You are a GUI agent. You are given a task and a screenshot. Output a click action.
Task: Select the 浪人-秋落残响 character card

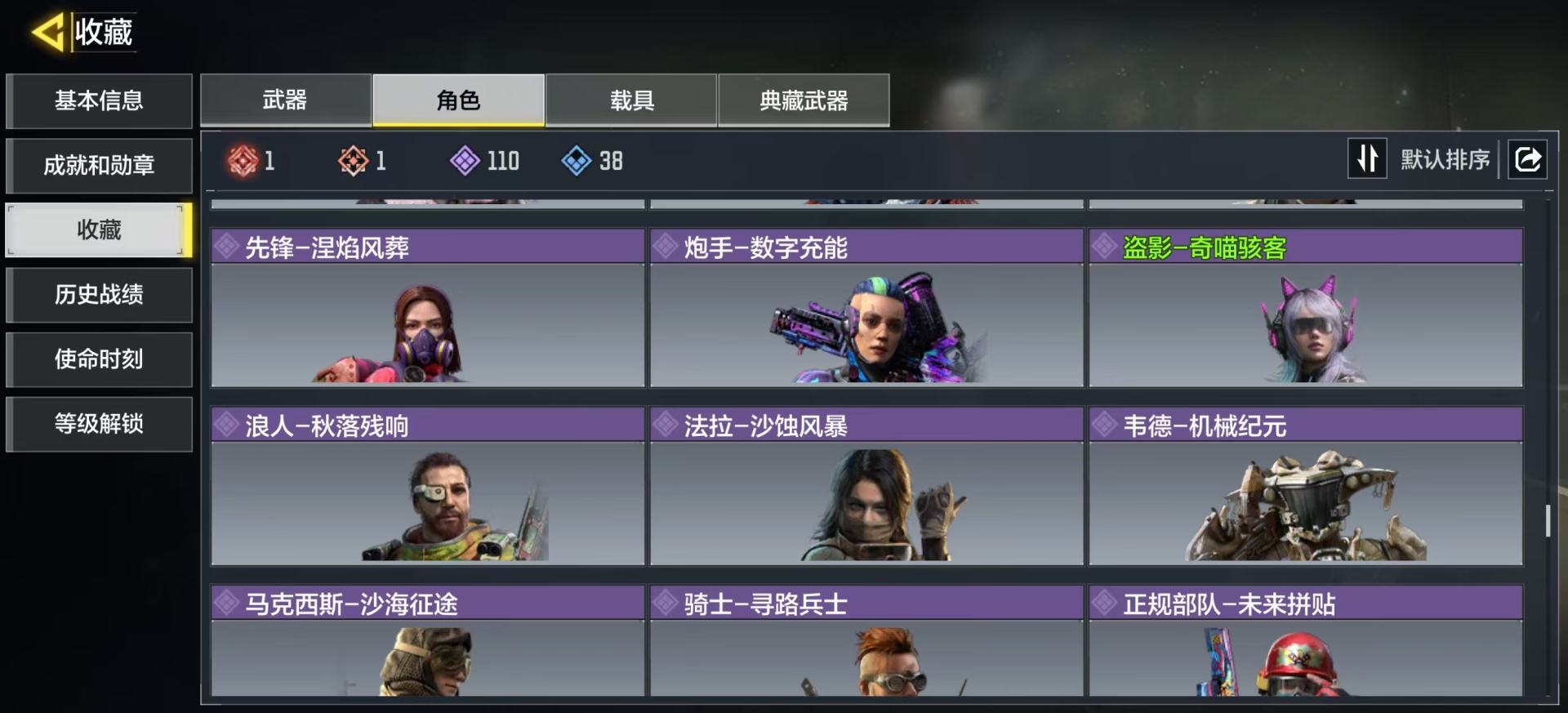[428, 486]
